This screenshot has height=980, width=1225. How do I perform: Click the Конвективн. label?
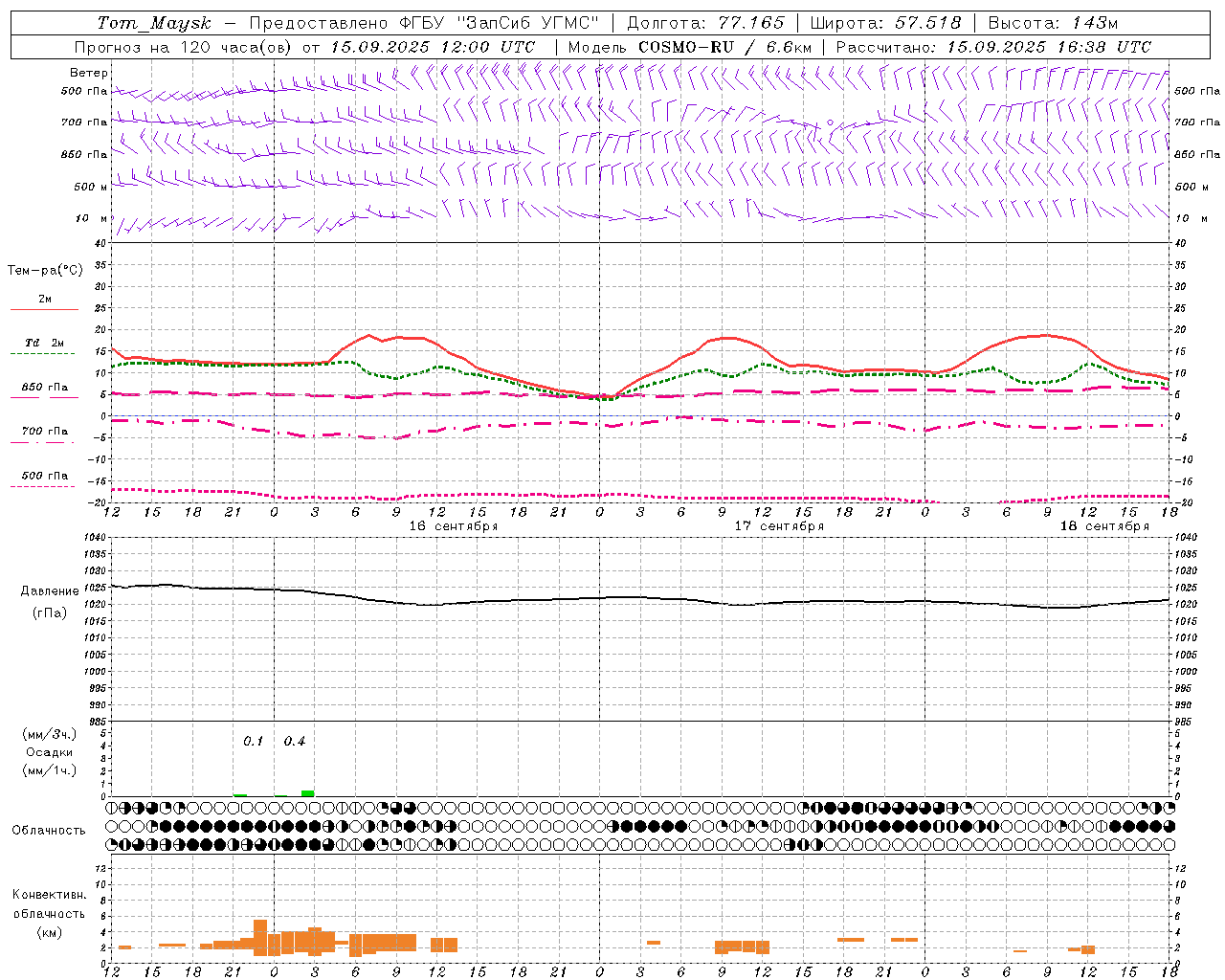49,895
